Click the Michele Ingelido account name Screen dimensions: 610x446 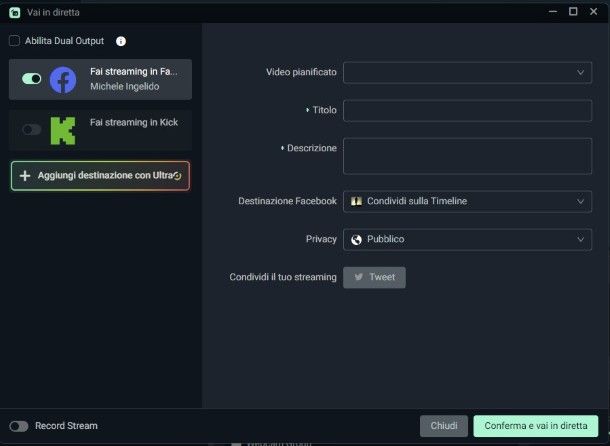(124, 86)
